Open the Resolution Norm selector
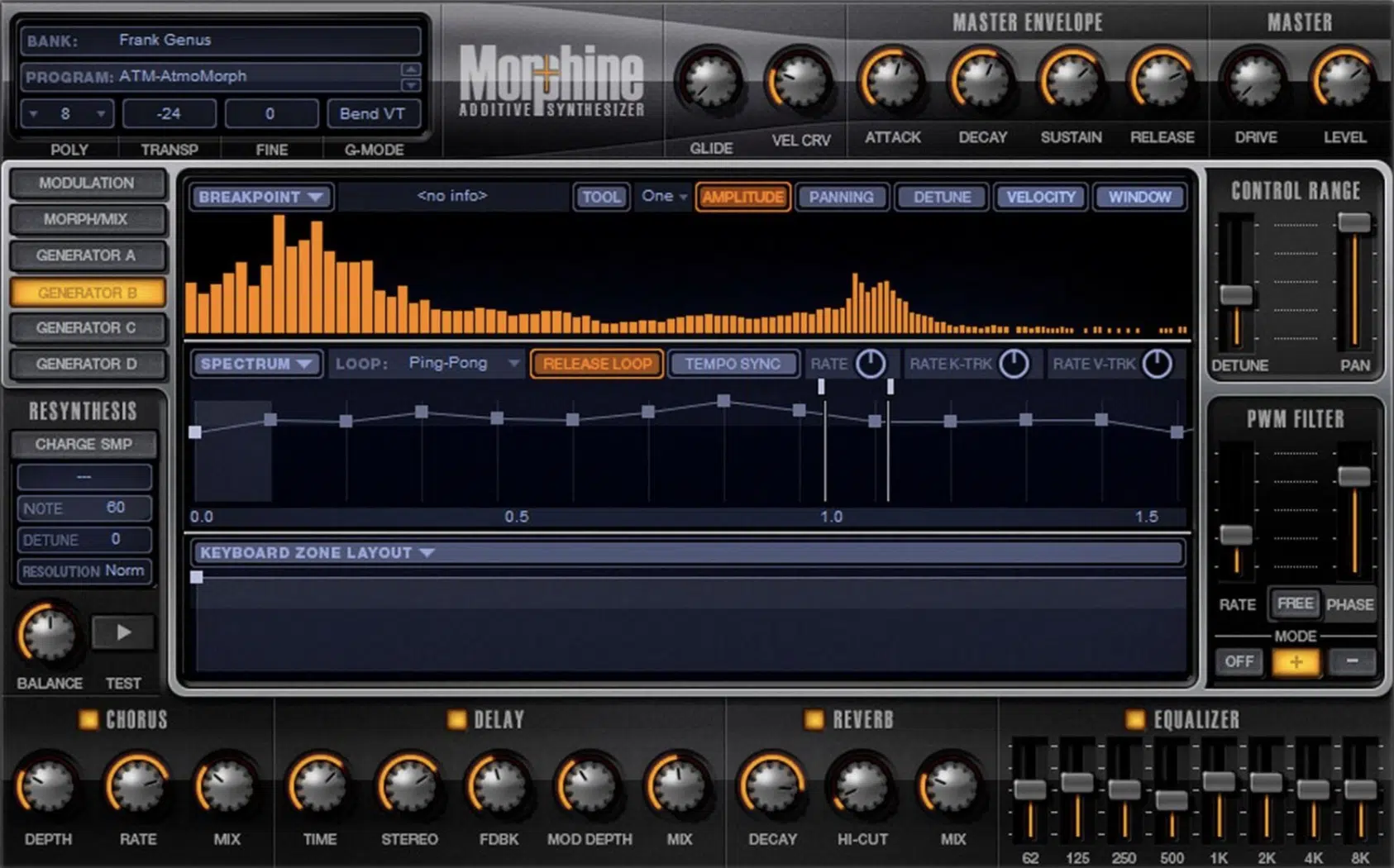Screen dimensions: 1394x868 pos(84,570)
